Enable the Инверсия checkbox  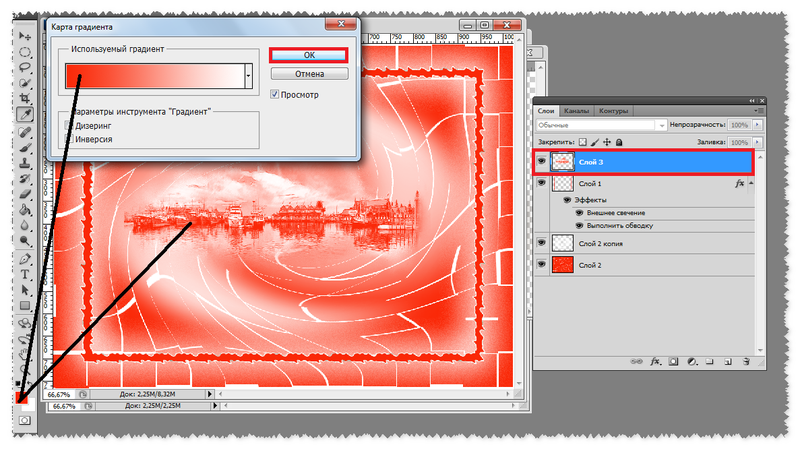69,139
